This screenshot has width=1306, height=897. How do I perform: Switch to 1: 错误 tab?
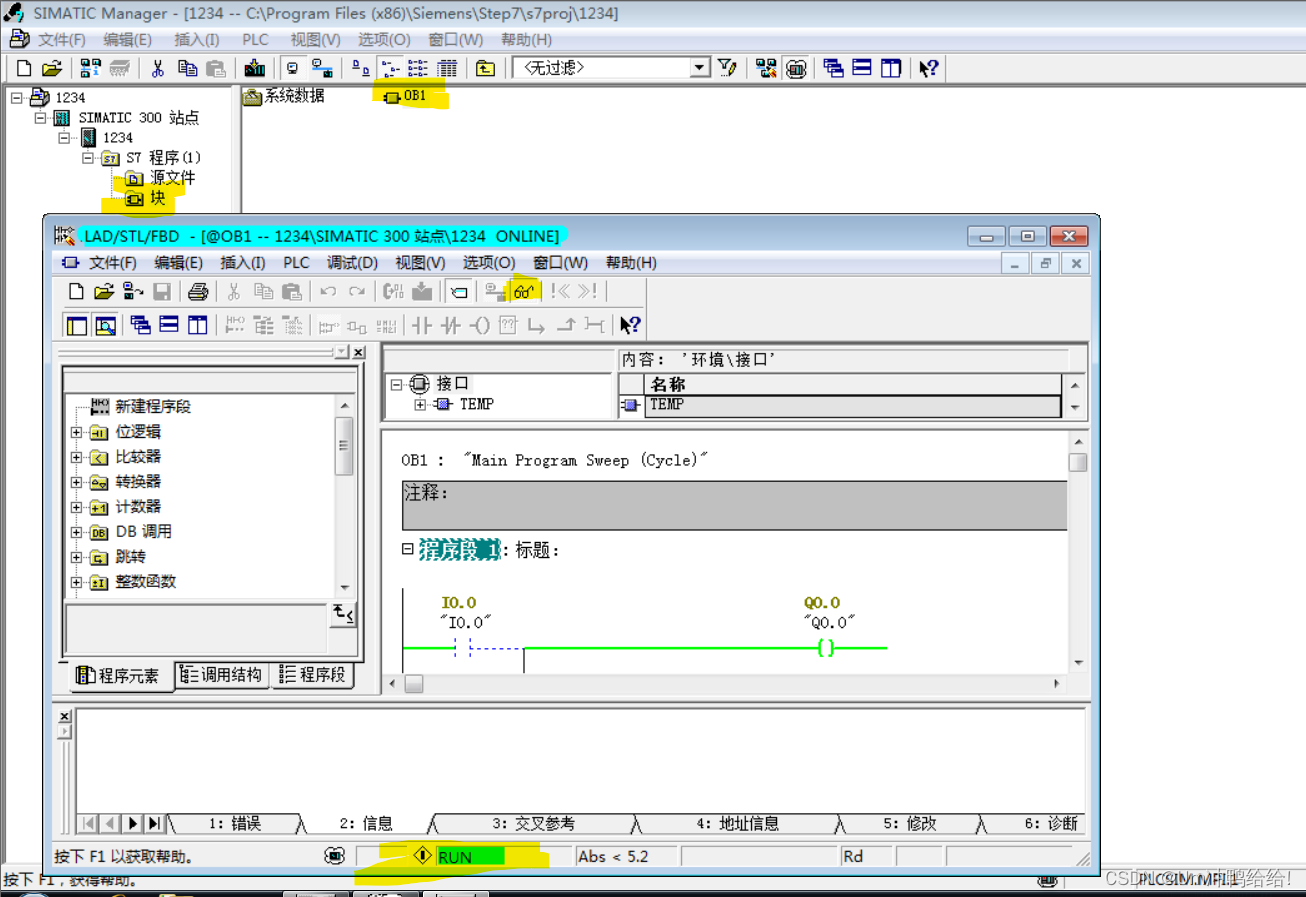click(x=235, y=824)
